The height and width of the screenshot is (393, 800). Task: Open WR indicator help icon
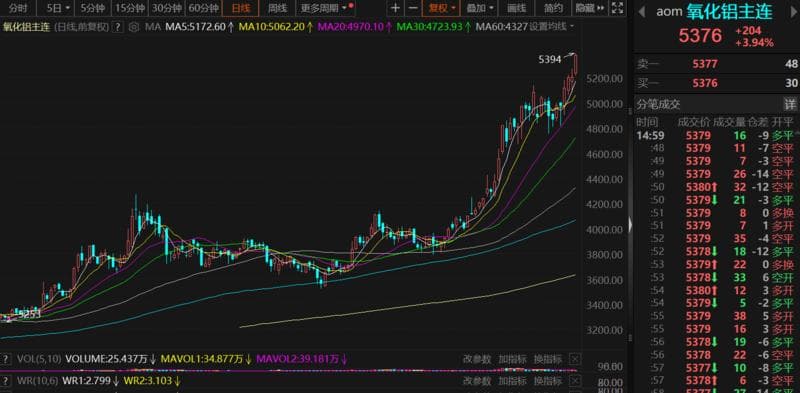[6, 381]
